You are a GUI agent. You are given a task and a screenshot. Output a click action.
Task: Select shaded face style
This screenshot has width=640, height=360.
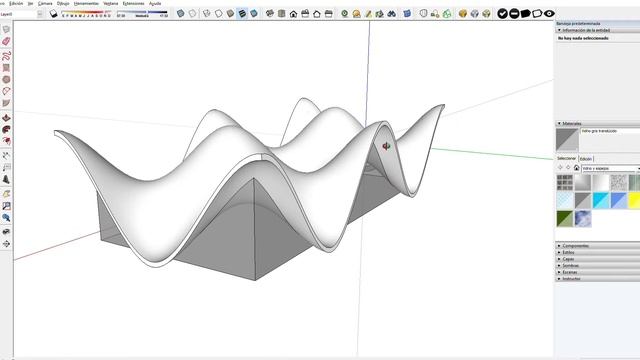point(230,14)
